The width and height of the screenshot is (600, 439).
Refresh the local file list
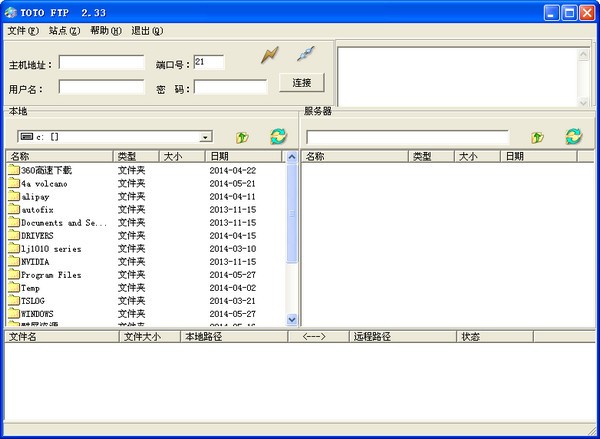tap(279, 137)
